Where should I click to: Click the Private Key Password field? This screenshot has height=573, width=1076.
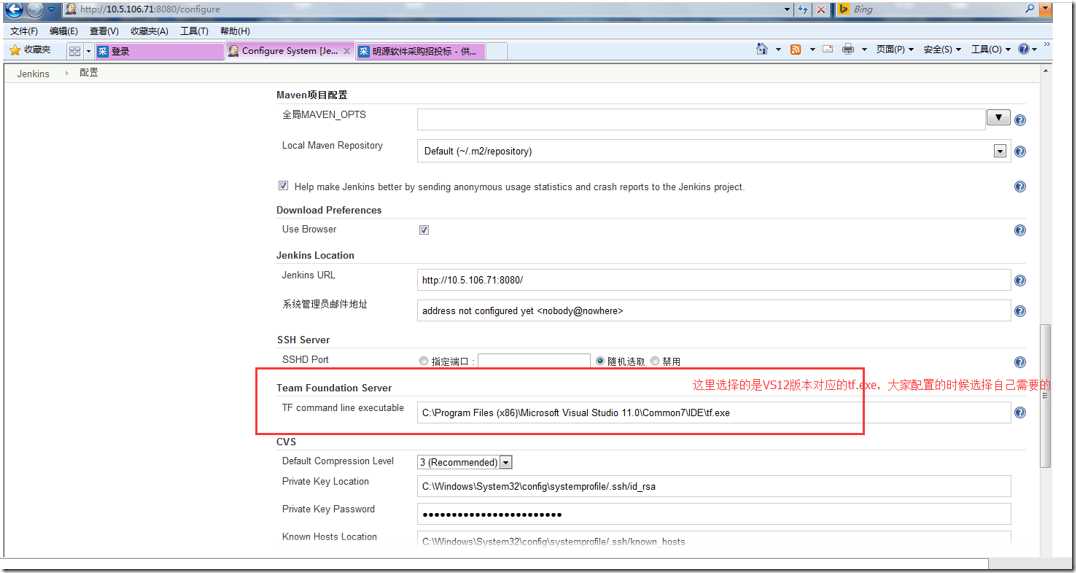(714, 514)
